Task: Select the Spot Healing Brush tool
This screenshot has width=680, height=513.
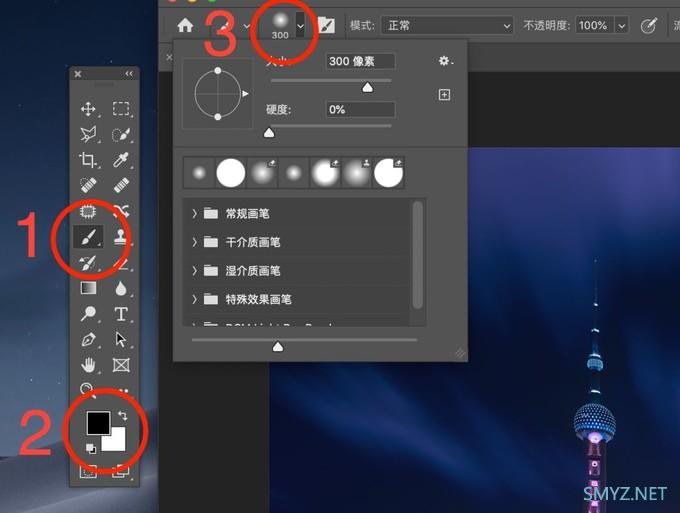Action: point(88,186)
